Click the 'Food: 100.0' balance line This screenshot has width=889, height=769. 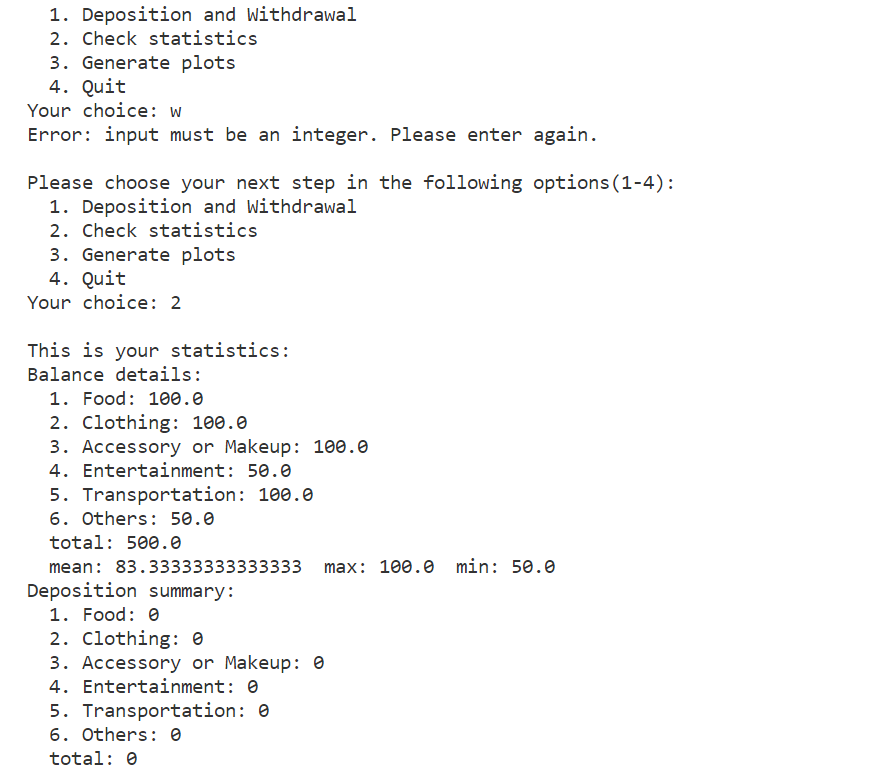pos(126,399)
